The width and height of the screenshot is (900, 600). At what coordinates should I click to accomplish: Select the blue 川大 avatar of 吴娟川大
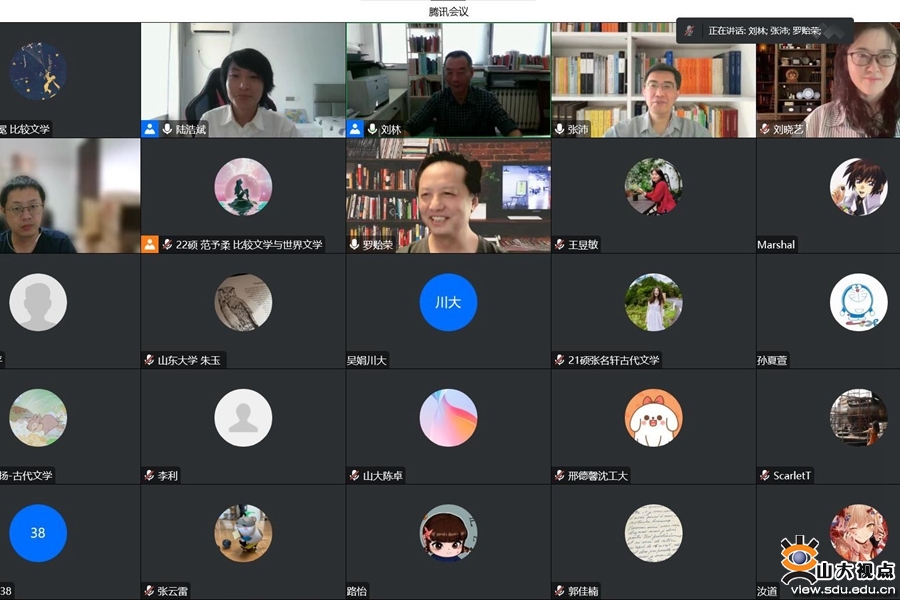click(448, 302)
